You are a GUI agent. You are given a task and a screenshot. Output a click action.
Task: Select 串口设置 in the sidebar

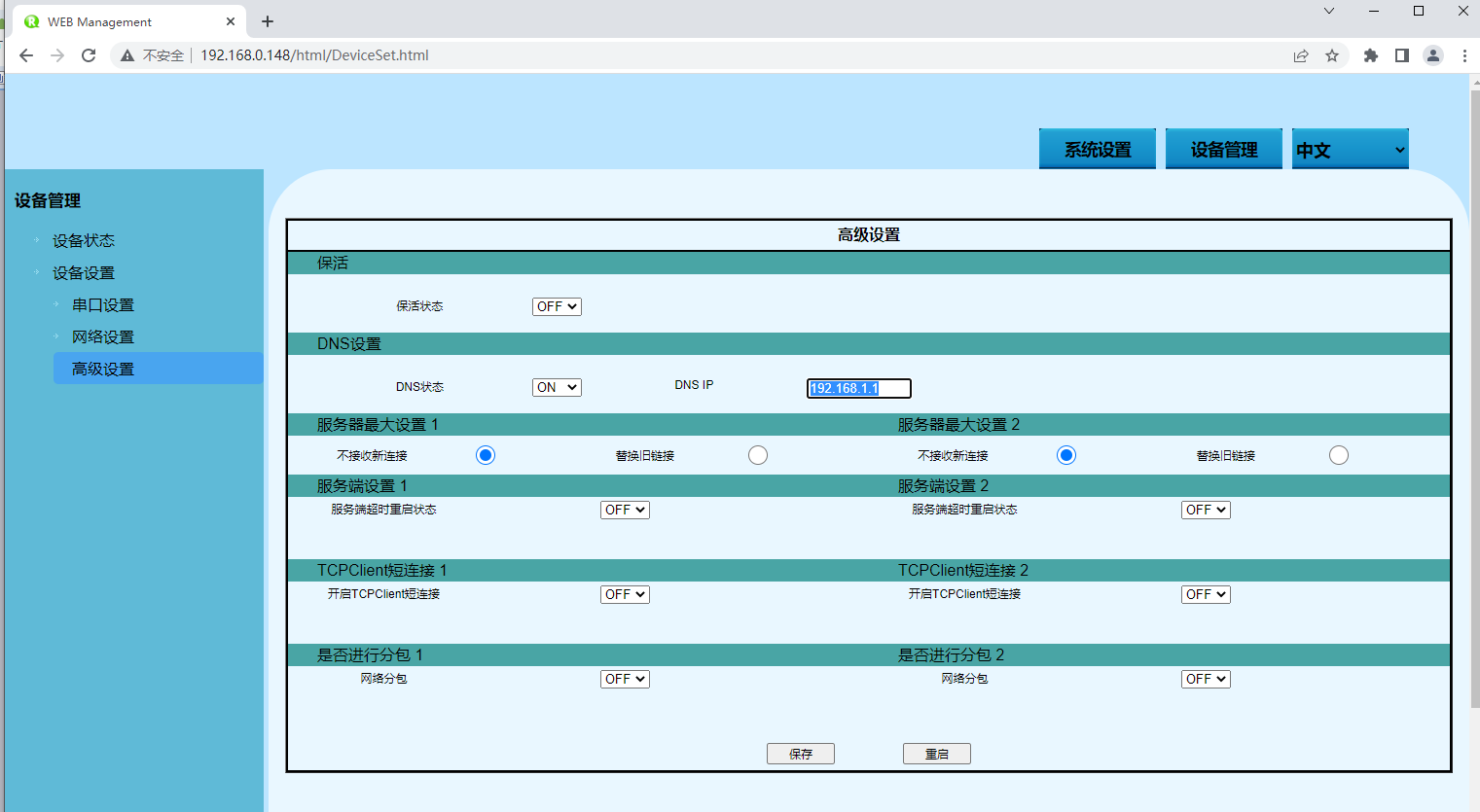(x=103, y=305)
